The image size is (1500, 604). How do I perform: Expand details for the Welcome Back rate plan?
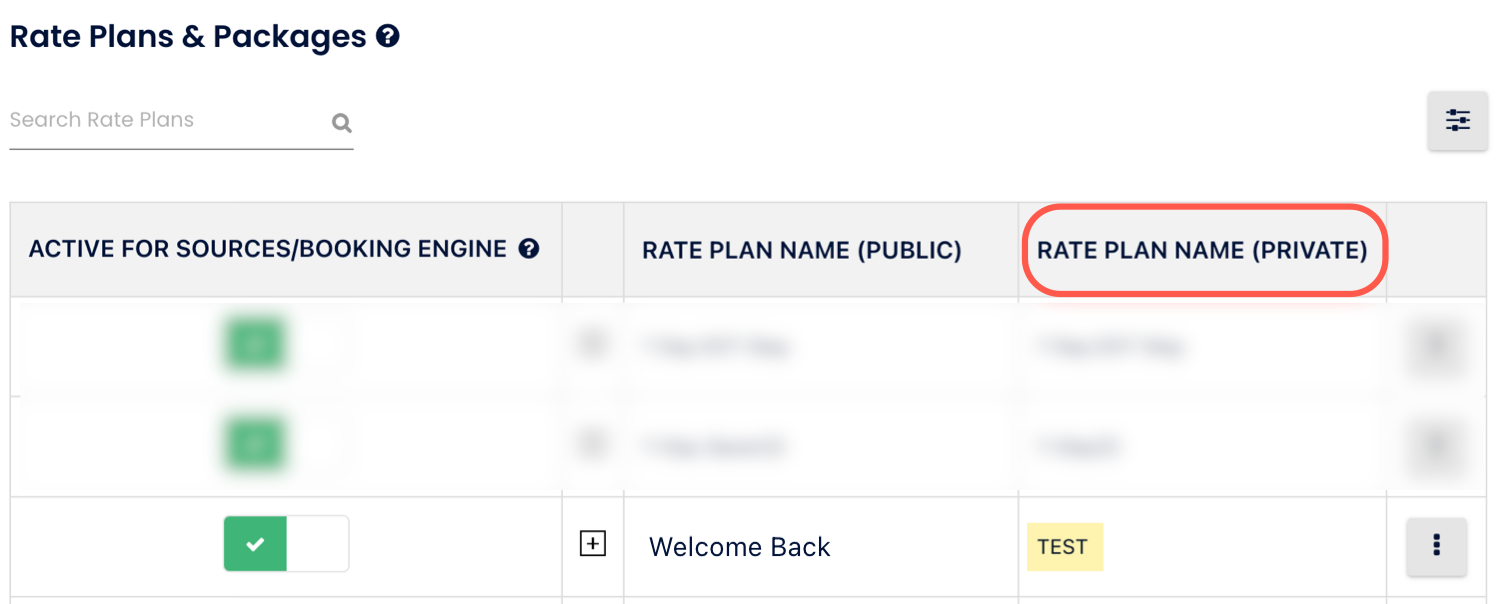pos(593,543)
